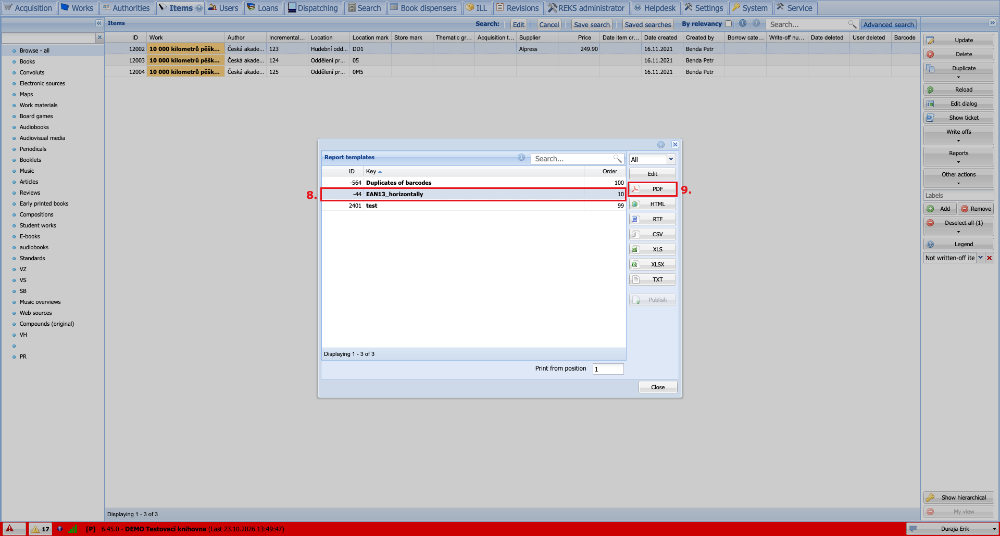Select the EAN13_horizontally template row
This screenshot has width=1000, height=536.
473,194
